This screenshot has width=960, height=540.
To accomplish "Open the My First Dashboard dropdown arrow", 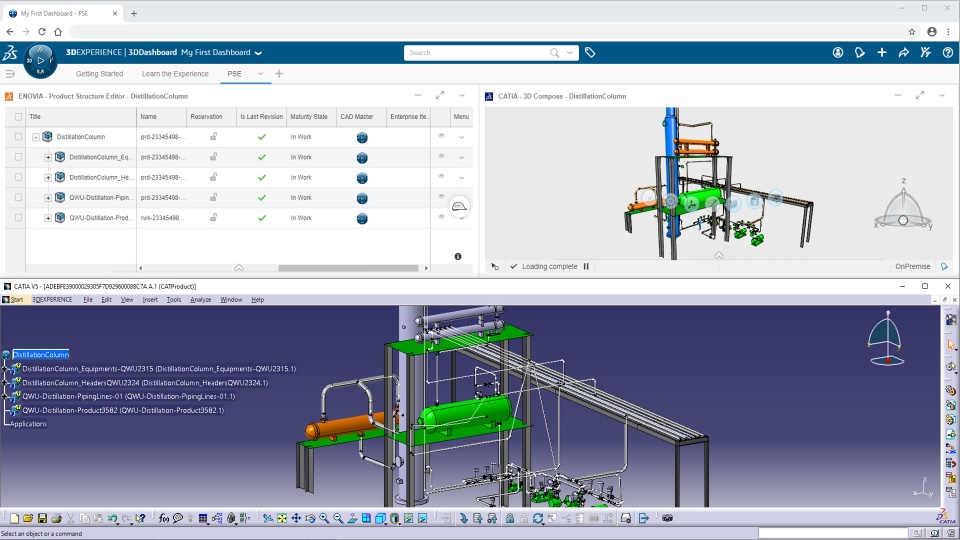I will 258,53.
